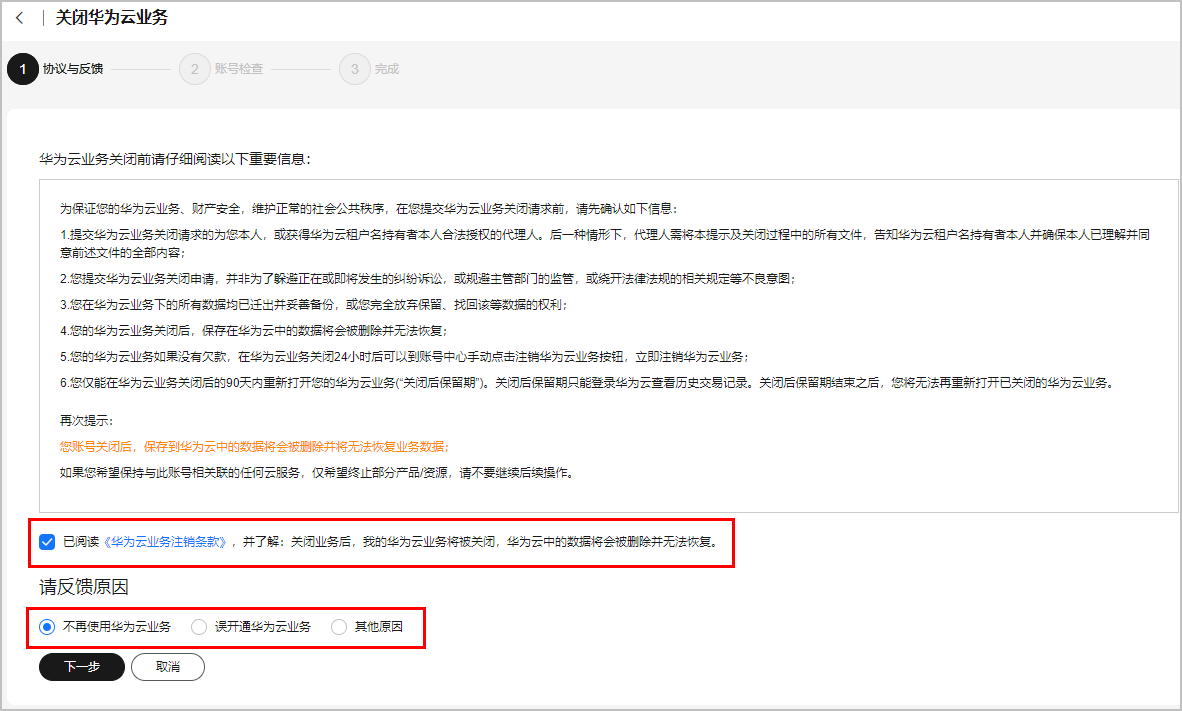Click the orange data deletion warning text
This screenshot has height=711, width=1182.
(x=255, y=447)
